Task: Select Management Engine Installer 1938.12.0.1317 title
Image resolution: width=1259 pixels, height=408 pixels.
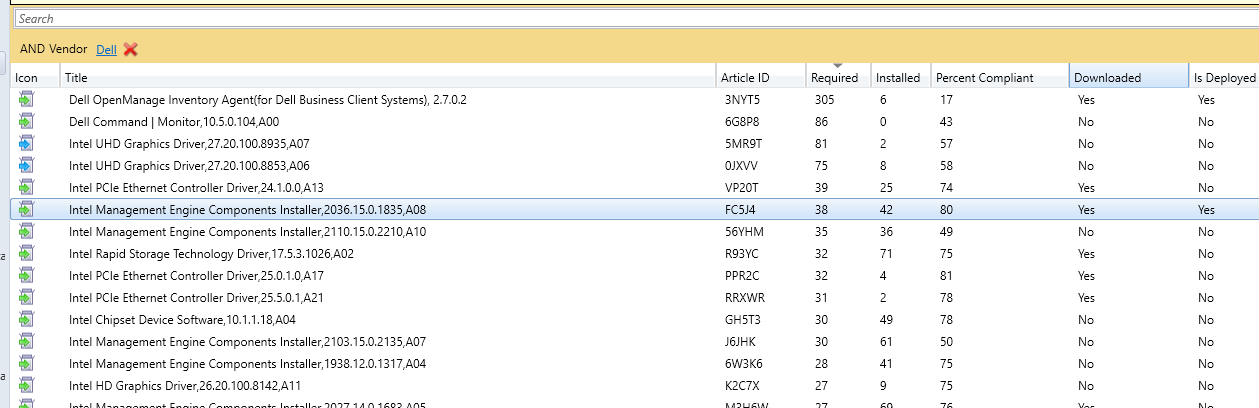Action: click(248, 364)
